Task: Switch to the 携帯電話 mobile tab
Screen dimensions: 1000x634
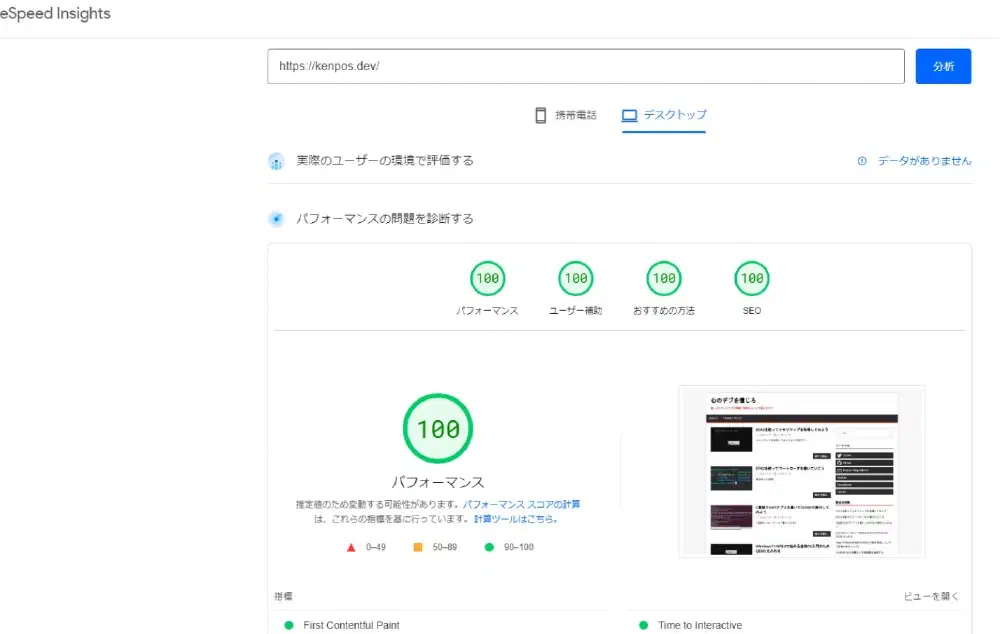Action: 566,115
